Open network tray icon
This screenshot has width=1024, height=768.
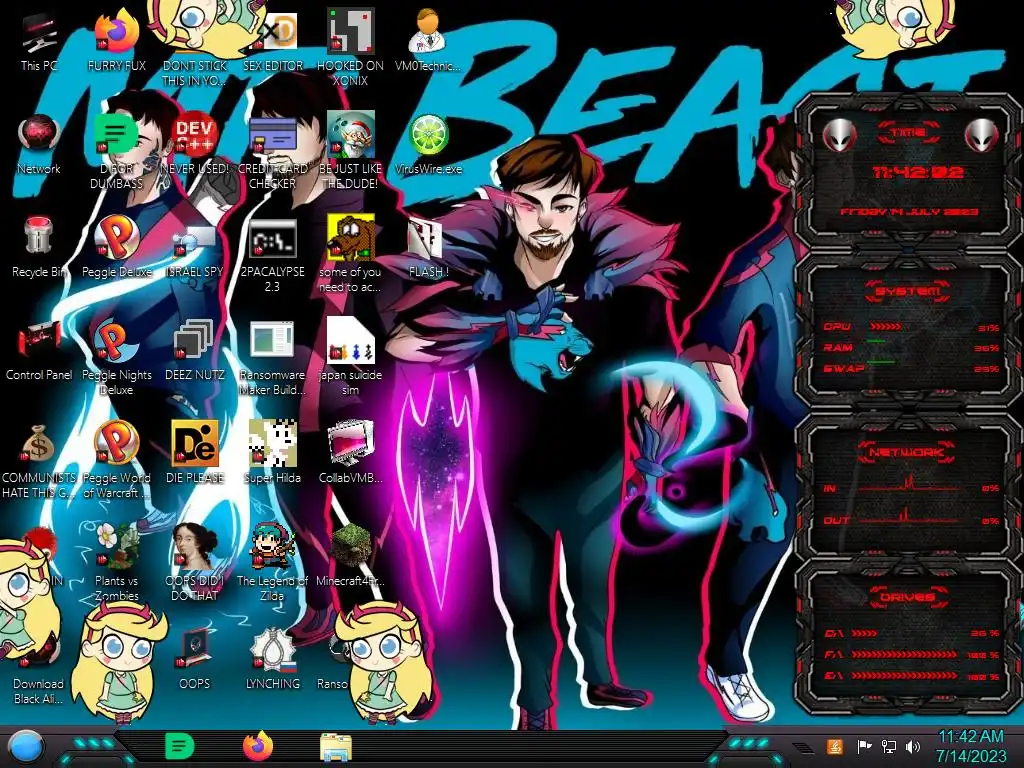(x=888, y=746)
